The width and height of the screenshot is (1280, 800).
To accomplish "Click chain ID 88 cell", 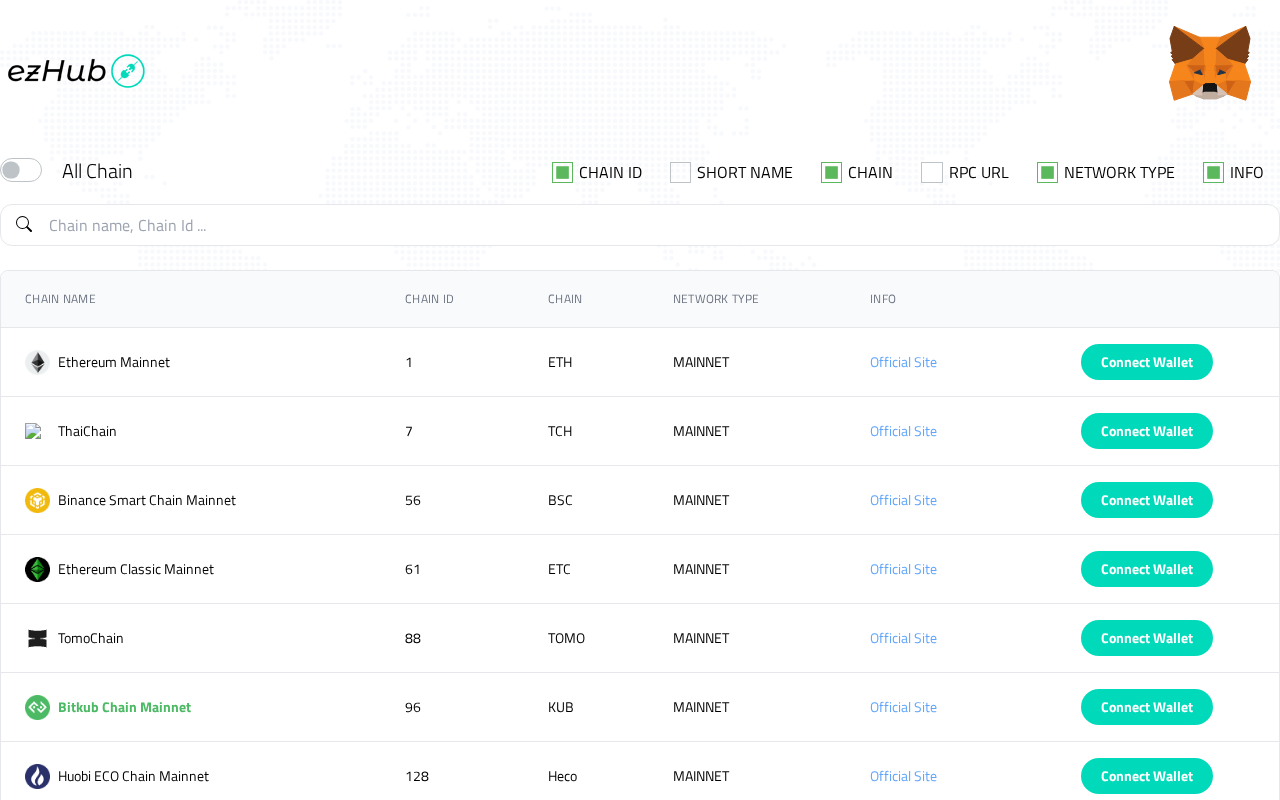I will [x=413, y=638].
